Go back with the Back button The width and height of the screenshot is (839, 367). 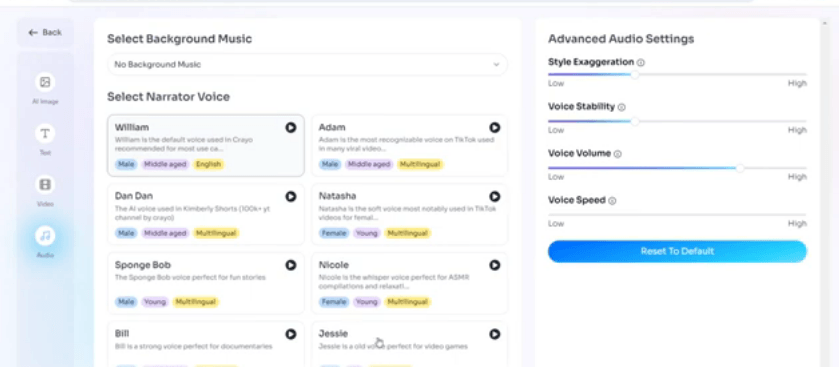pos(45,33)
